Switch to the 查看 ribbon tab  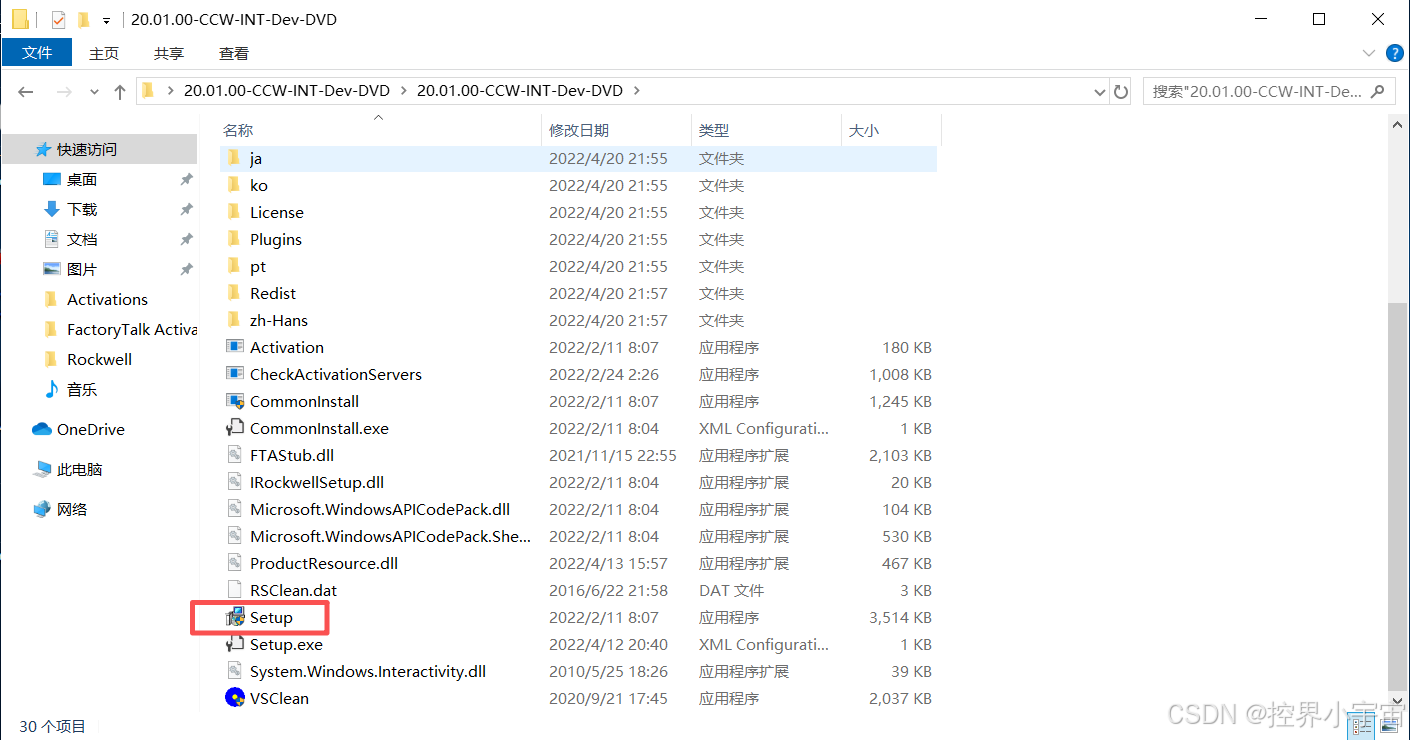233,53
